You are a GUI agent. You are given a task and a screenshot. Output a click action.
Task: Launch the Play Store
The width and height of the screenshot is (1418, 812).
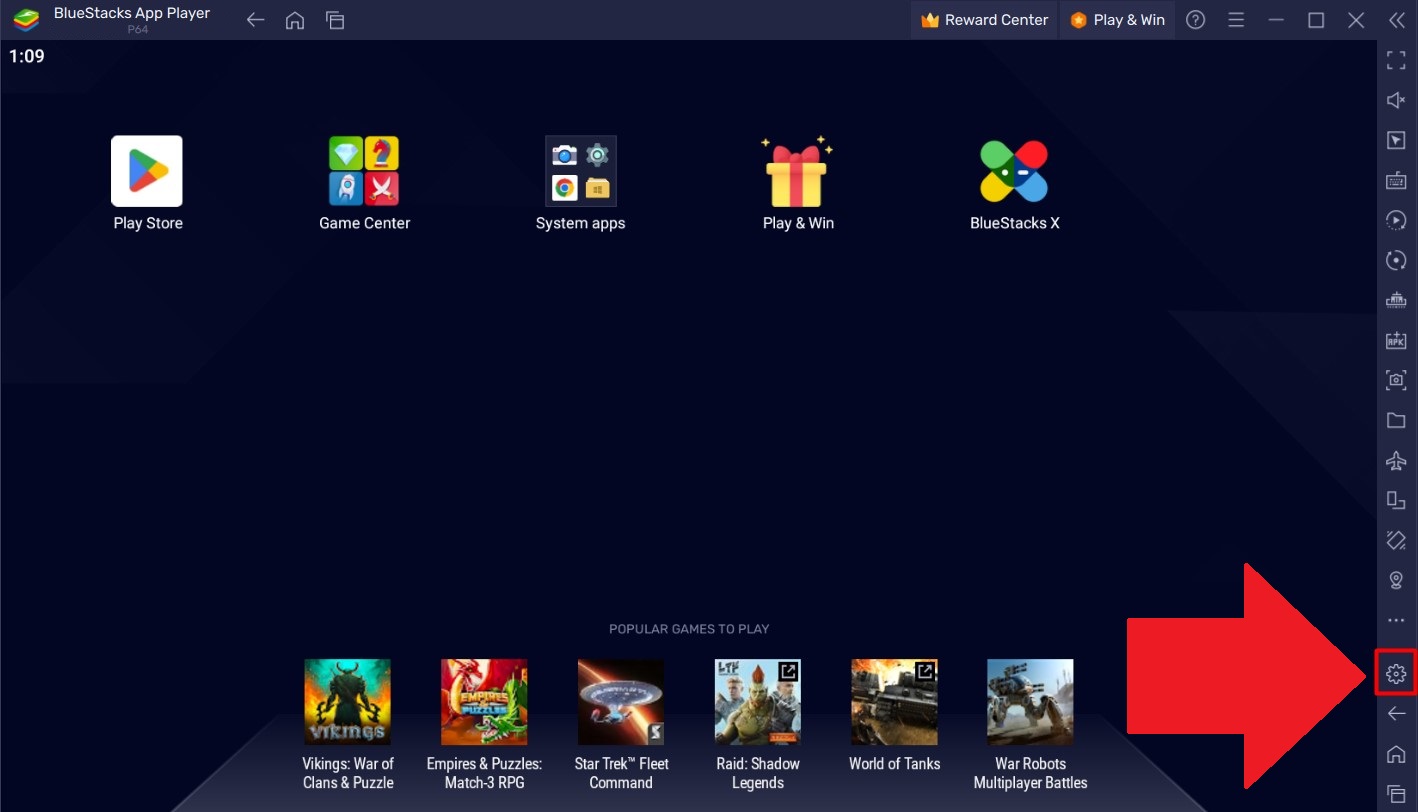pyautogui.click(x=147, y=171)
